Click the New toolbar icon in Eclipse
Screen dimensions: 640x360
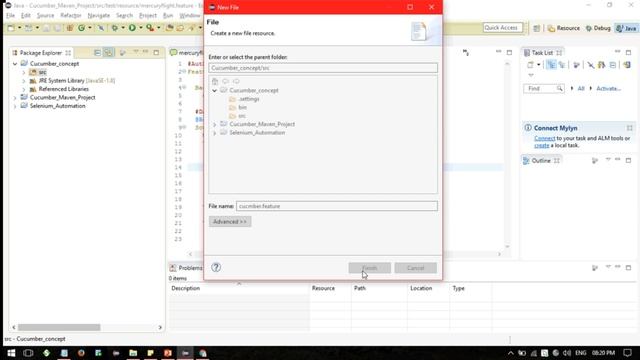pos(11,28)
